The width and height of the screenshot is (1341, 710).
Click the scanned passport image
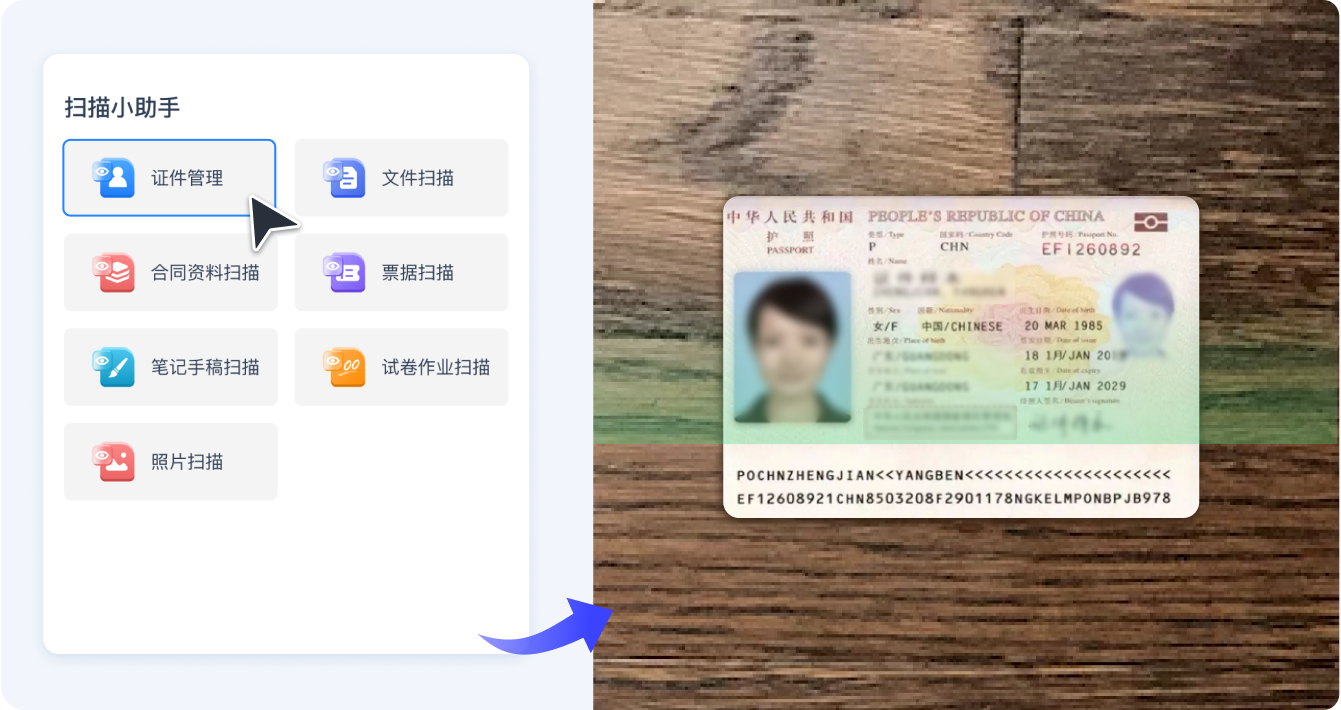coord(961,357)
